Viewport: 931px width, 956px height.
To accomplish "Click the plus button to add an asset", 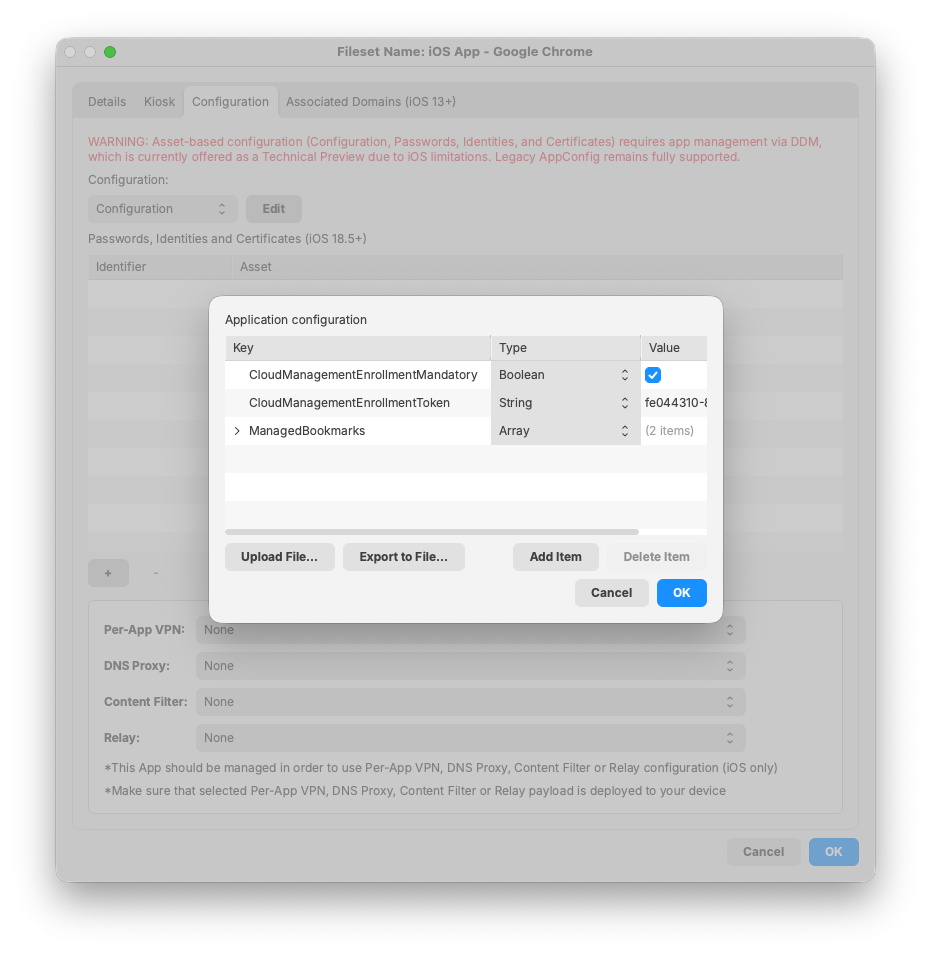I will tap(108, 573).
